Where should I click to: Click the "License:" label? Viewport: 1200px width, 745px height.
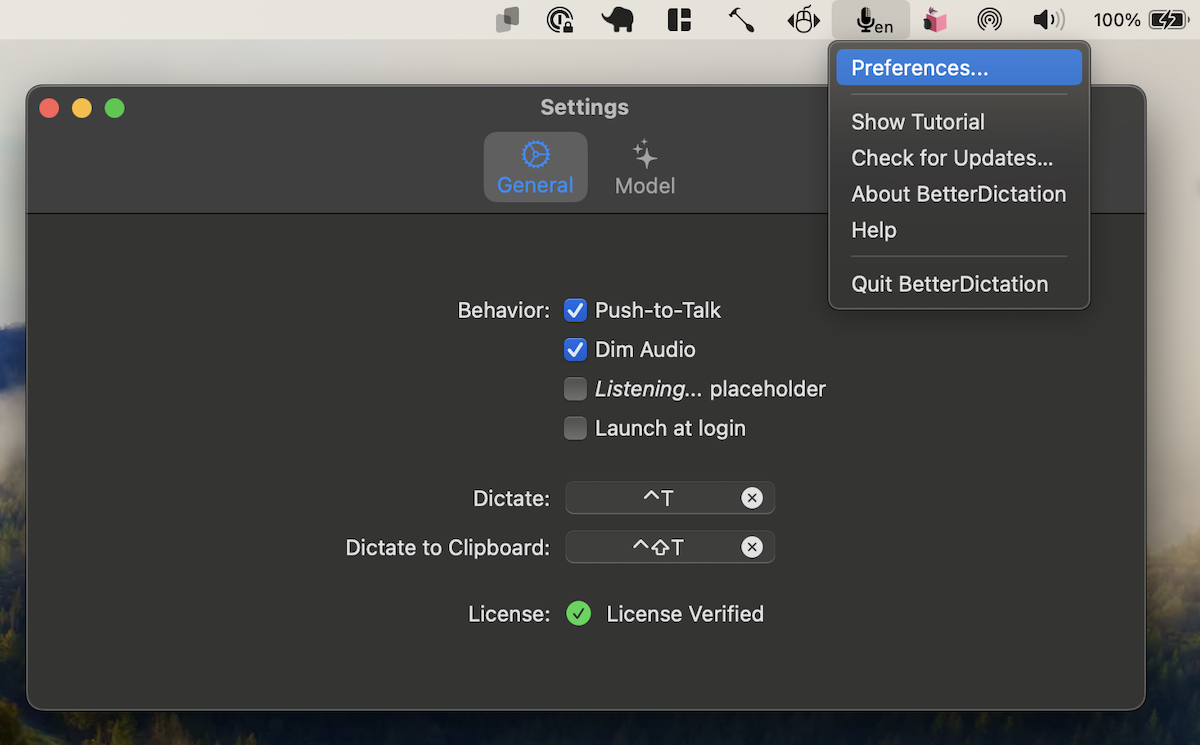click(509, 614)
